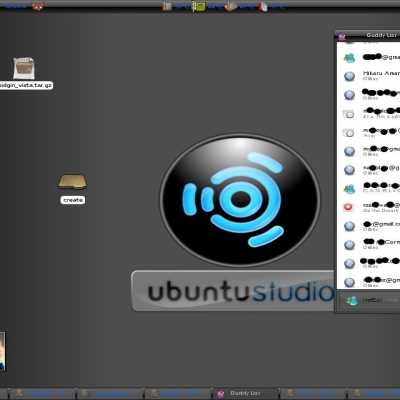Click the red and white sensor icon
Viewport: 400px width, 400px height.
click(x=263, y=7)
